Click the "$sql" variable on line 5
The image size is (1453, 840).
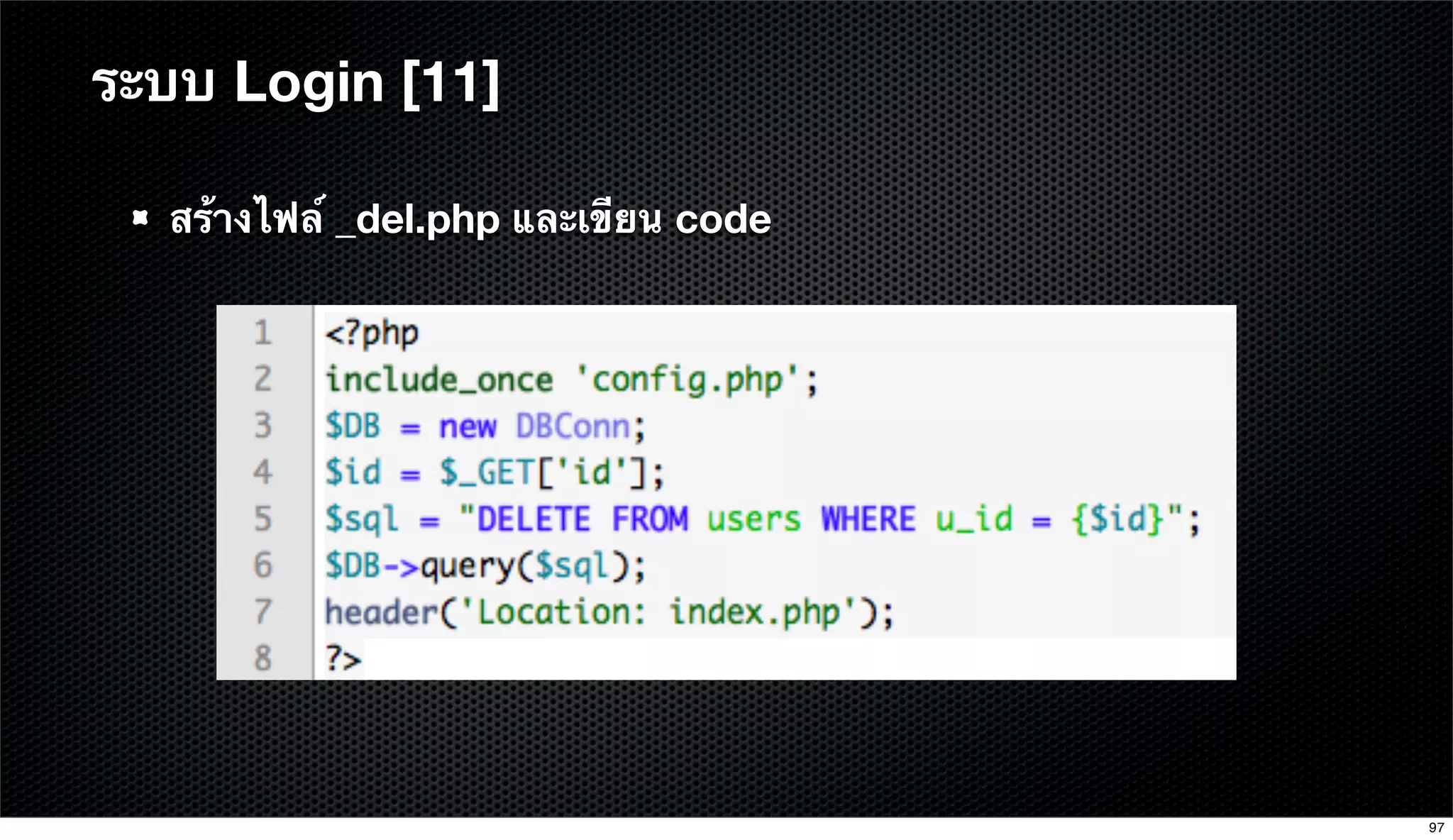362,520
